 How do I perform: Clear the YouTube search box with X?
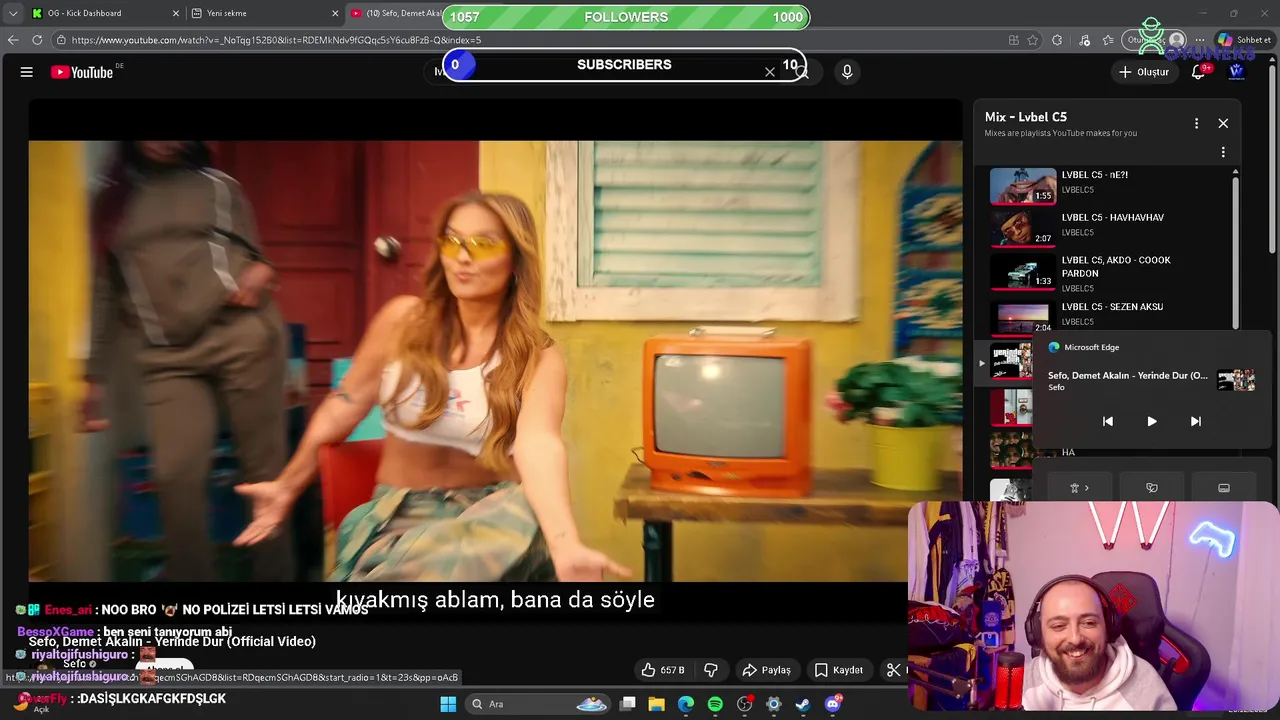click(770, 72)
